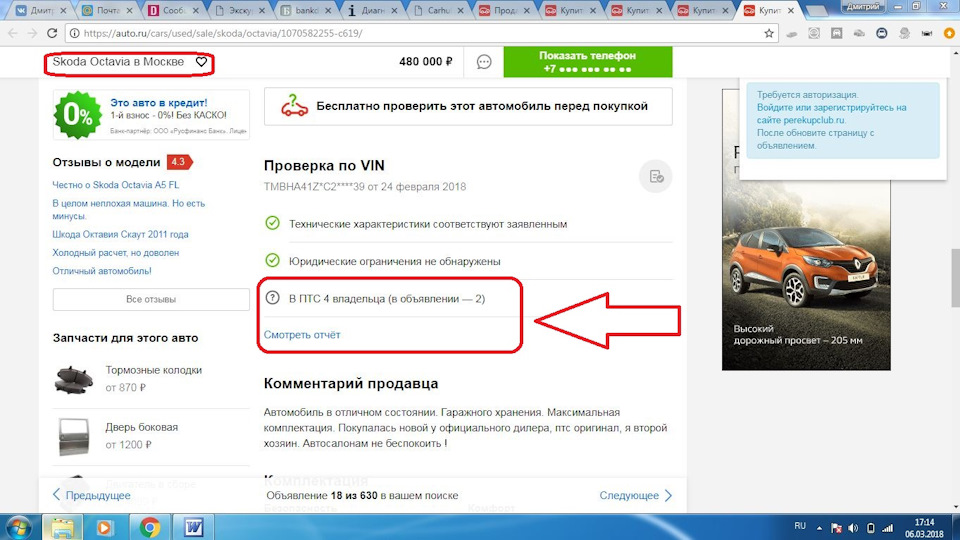The width and height of the screenshot is (960, 540).
Task: Go to previous listing Предыдущее
Action: coord(91,495)
